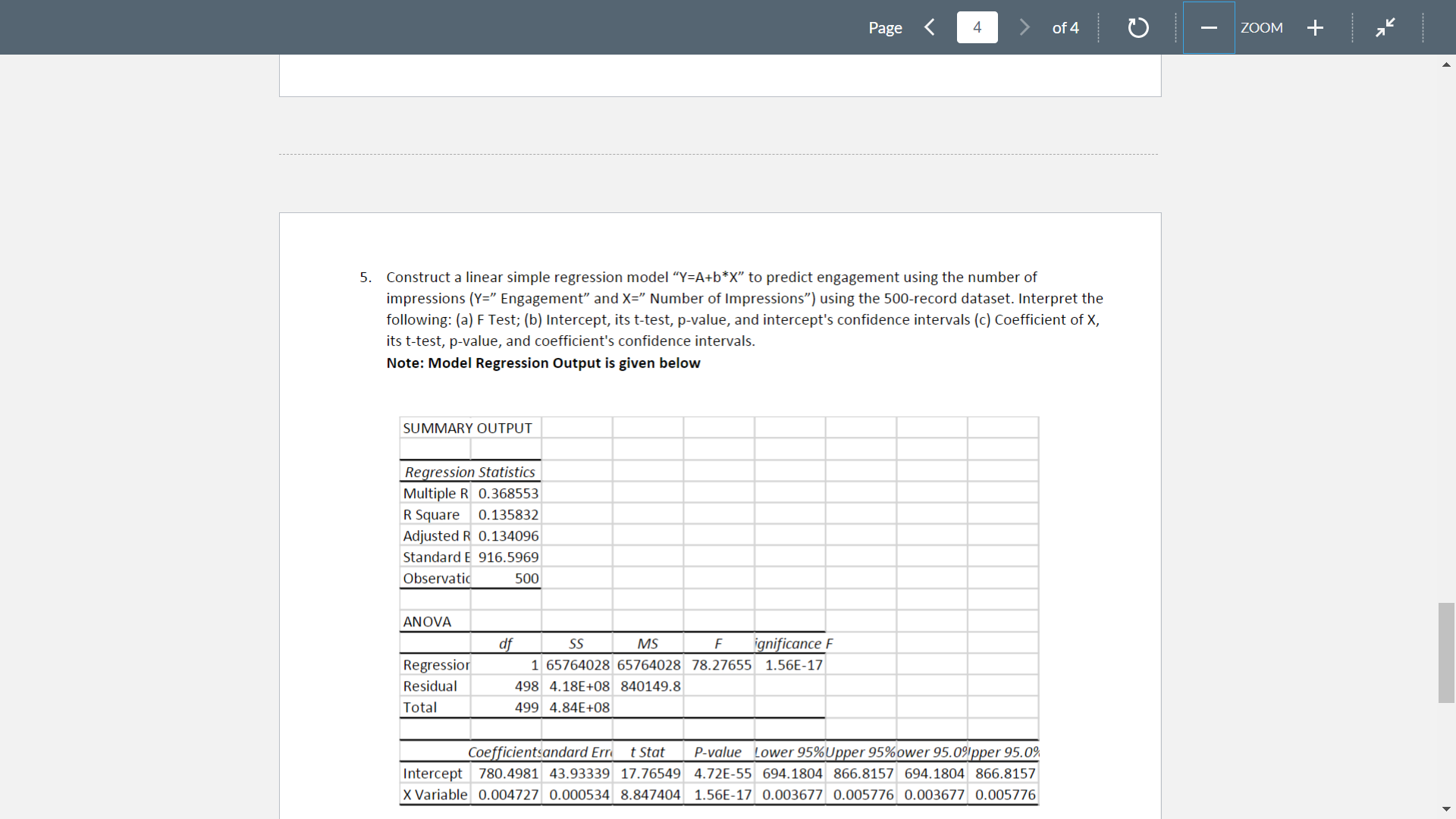
Task: Click the scrollbar up arrow
Action: [x=1446, y=65]
